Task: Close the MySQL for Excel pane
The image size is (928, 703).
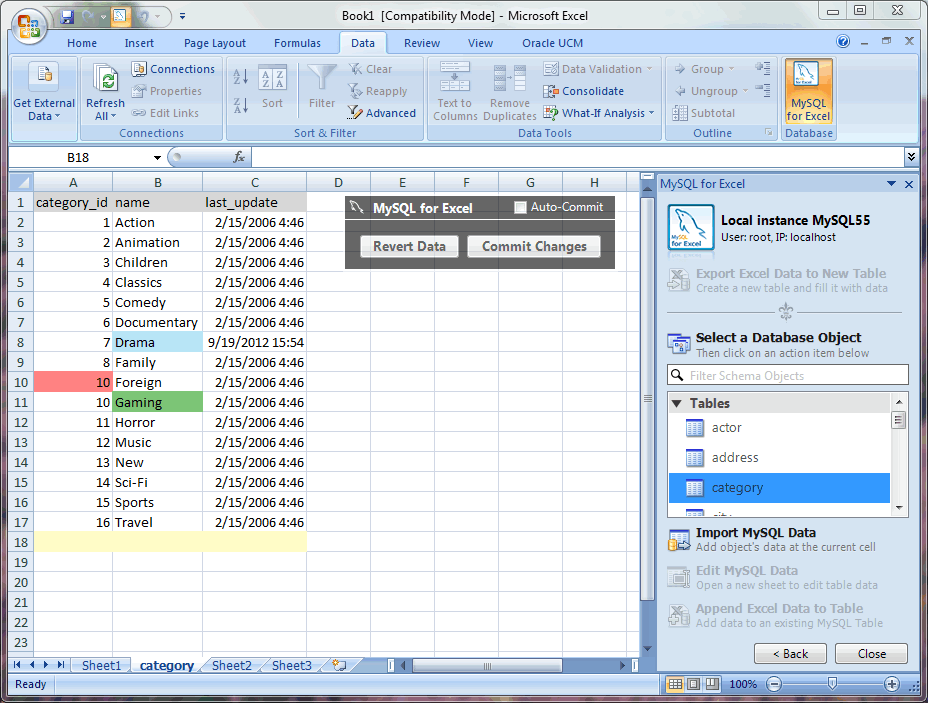Action: point(909,184)
